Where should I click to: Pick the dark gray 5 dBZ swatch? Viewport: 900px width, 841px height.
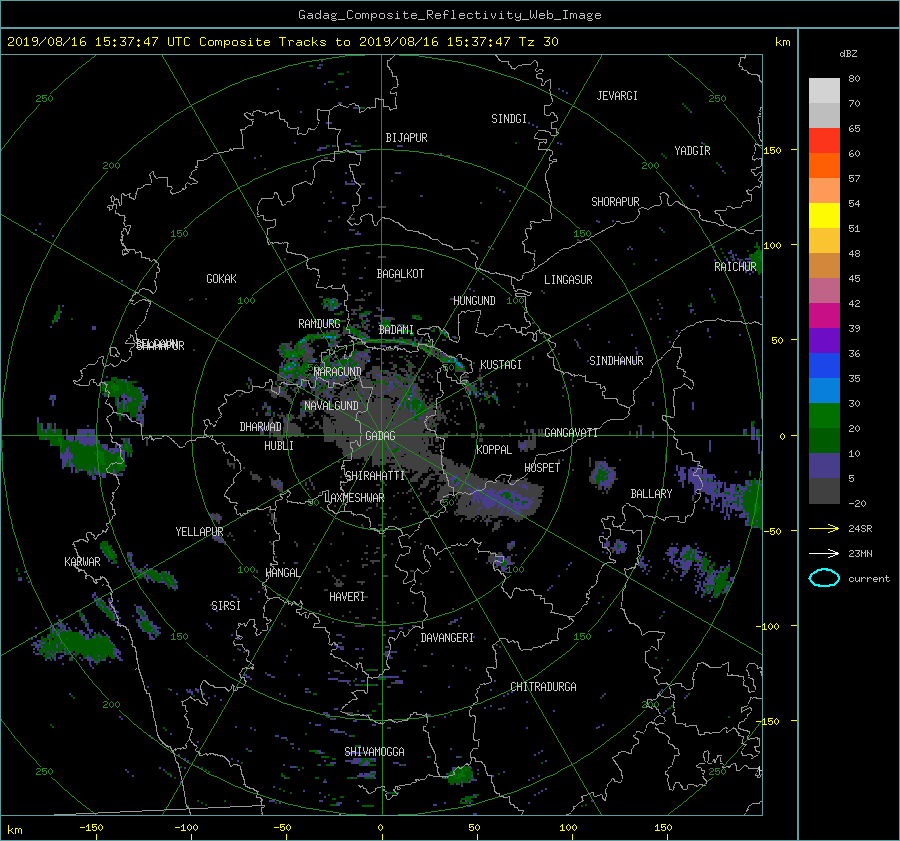click(x=824, y=491)
